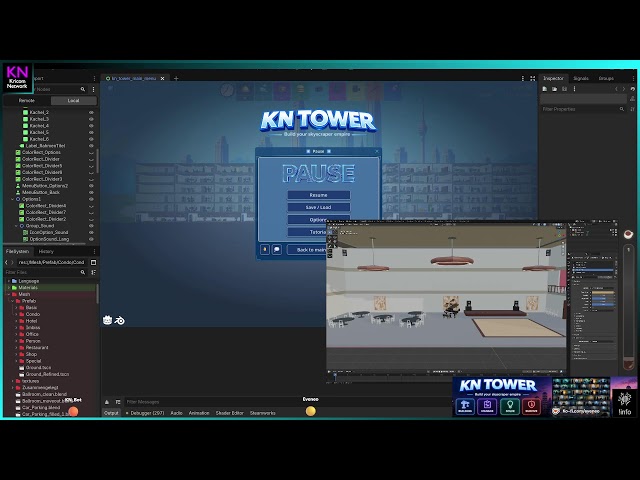Viewport: 640px width, 480px height.
Task: Open property sort options beside Filter Properties
Action: pyautogui.click(x=632, y=109)
